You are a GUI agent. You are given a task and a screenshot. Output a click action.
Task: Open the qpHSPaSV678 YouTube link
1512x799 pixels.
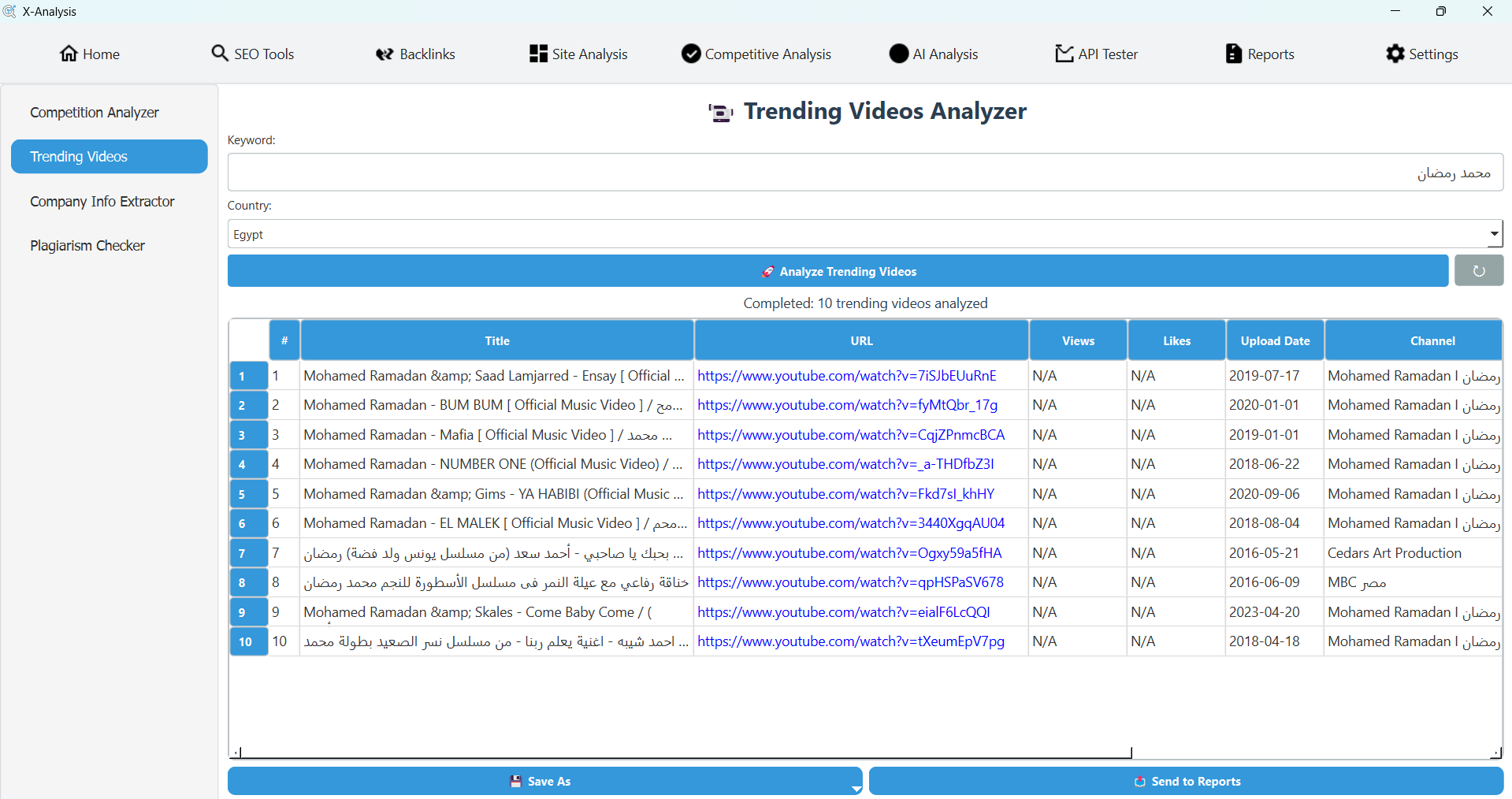click(850, 582)
